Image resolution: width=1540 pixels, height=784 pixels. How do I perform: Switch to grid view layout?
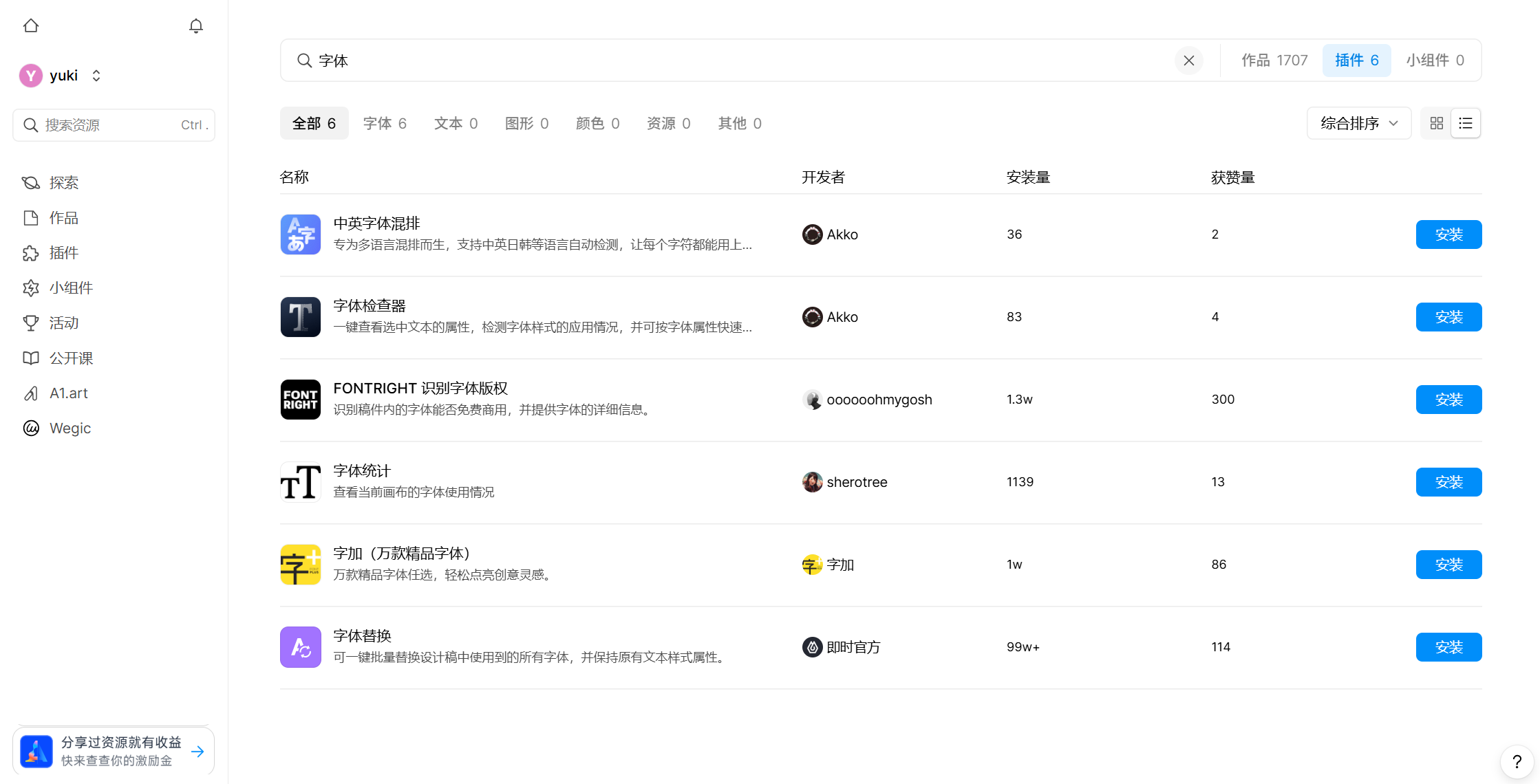coord(1436,123)
